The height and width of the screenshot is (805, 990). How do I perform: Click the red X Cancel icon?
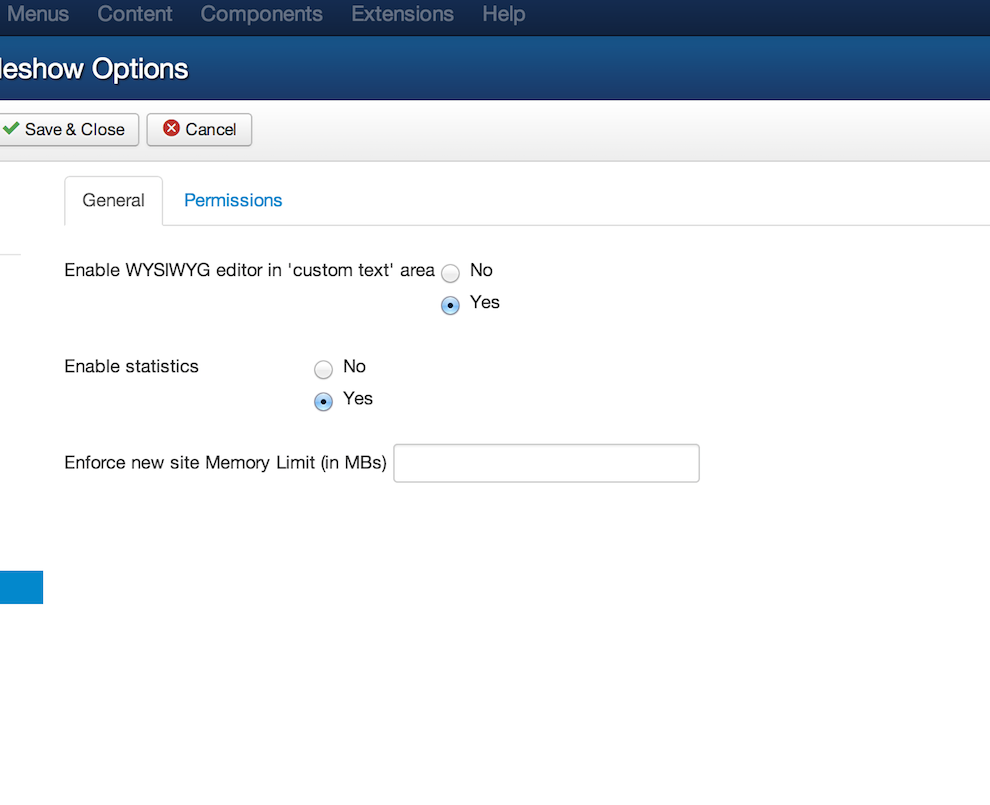[x=171, y=128]
